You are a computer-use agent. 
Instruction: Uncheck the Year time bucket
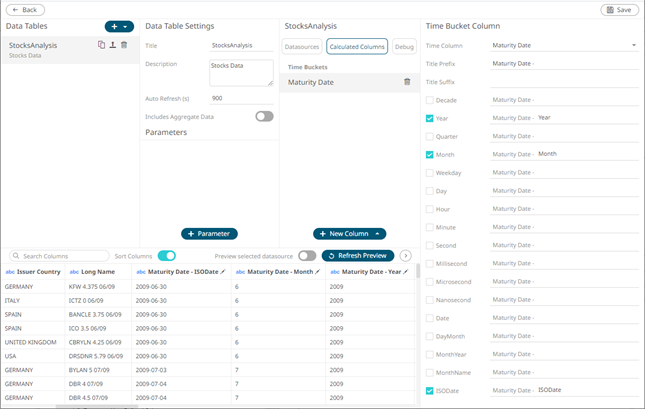pyautogui.click(x=429, y=118)
